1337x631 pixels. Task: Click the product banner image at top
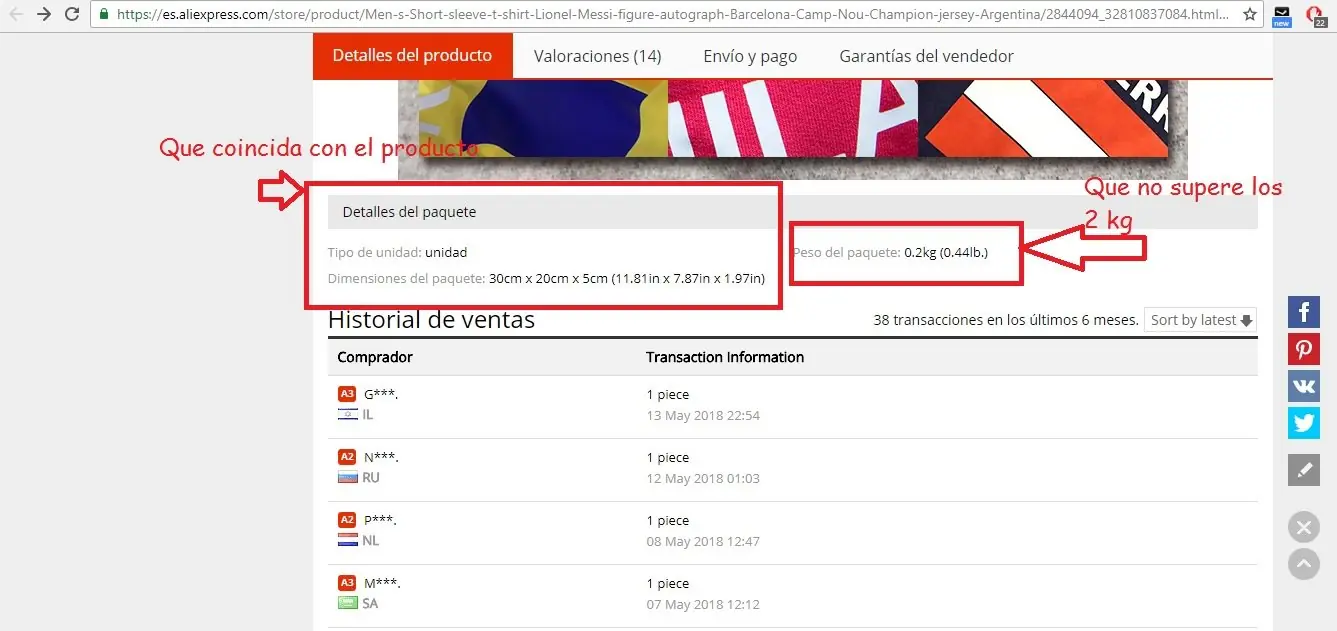[792, 128]
